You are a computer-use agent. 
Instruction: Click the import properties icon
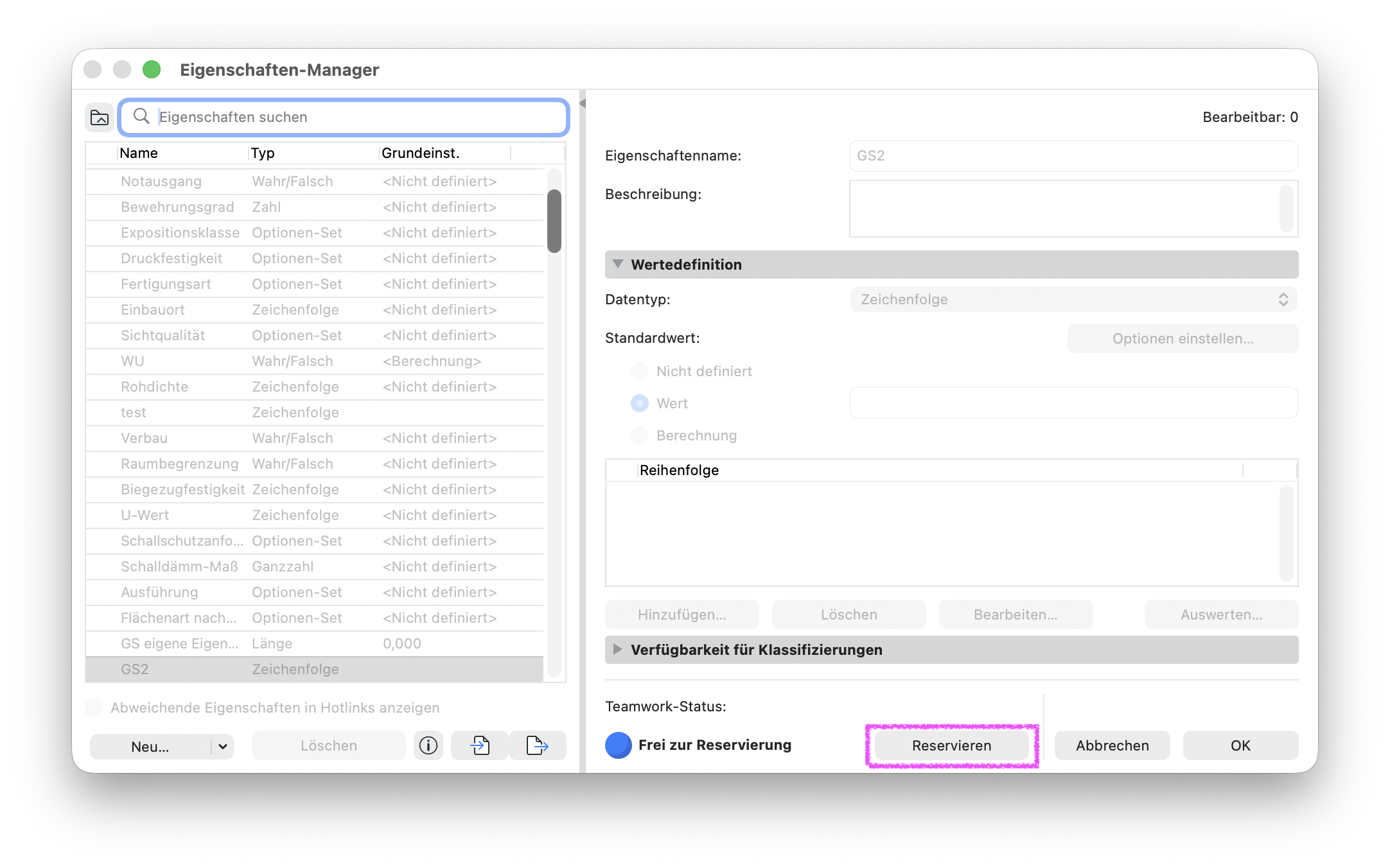pyautogui.click(x=480, y=745)
